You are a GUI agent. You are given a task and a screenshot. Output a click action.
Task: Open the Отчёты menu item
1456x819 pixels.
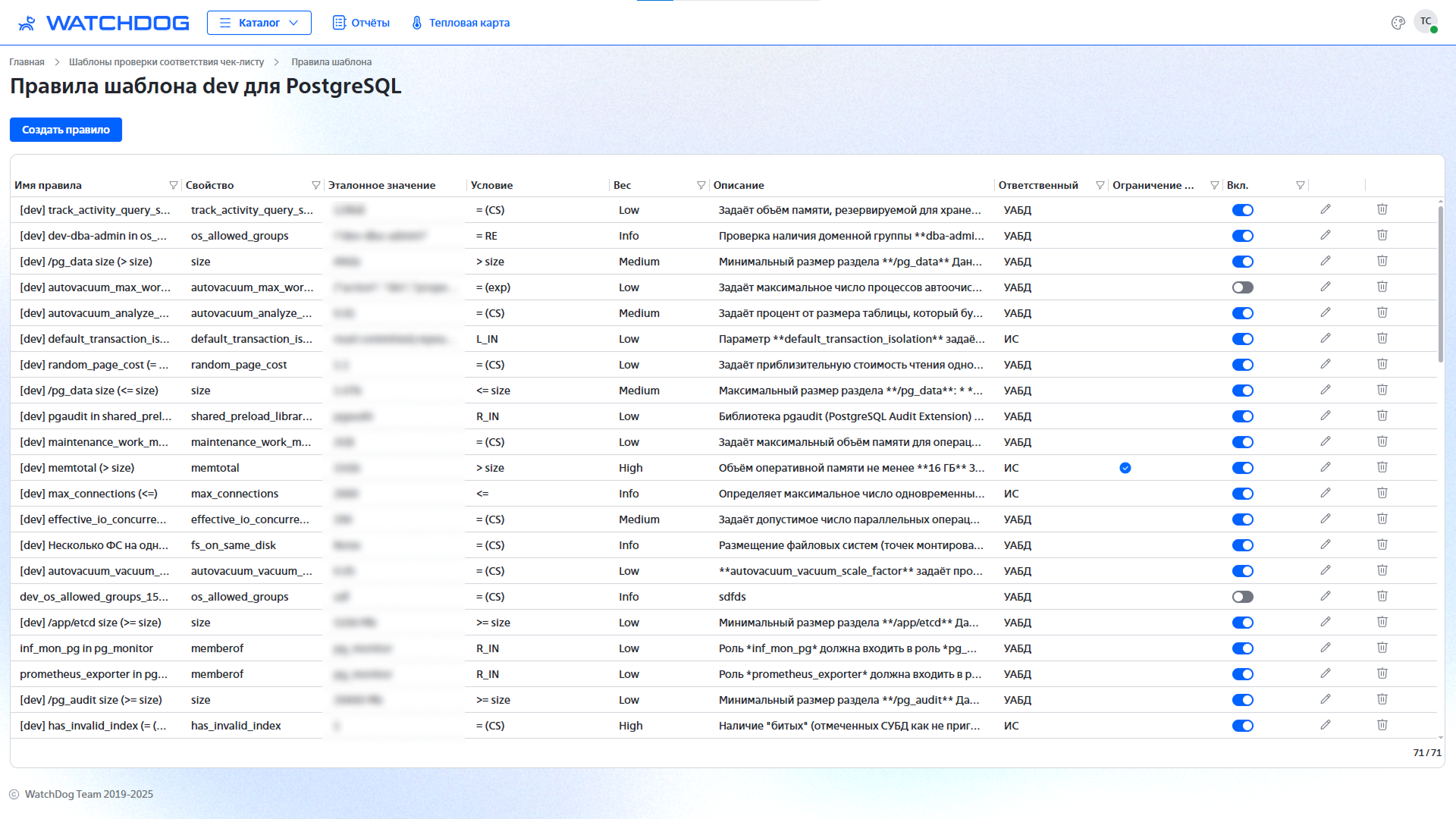point(361,23)
